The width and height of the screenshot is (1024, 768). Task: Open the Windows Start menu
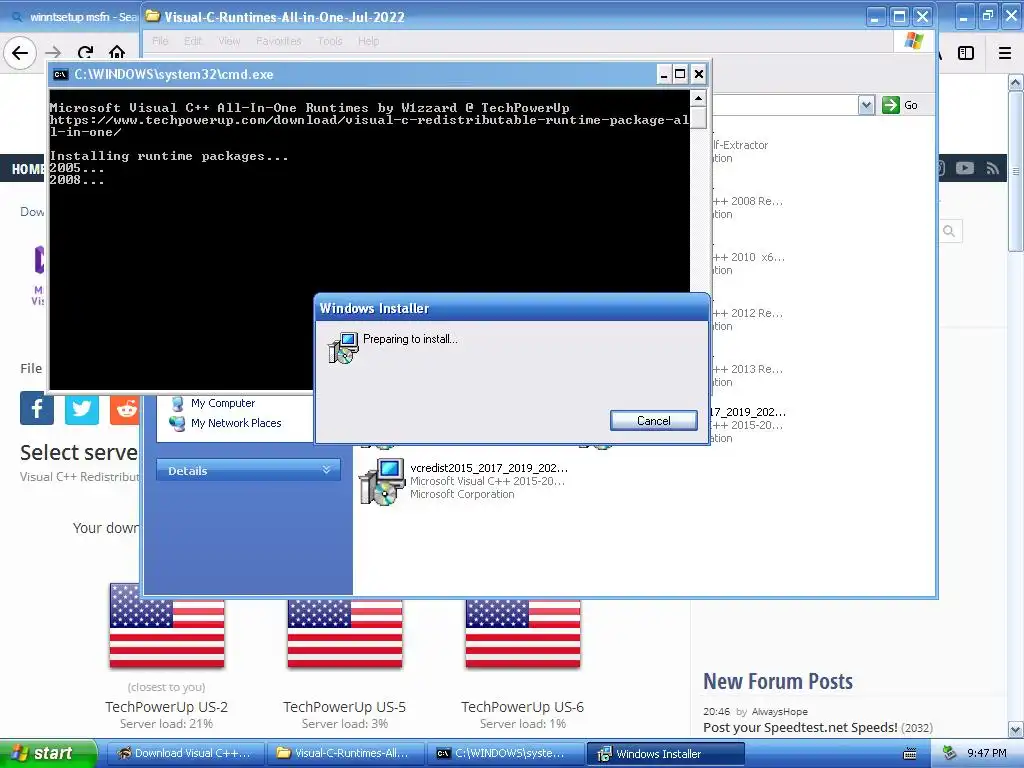pos(48,754)
